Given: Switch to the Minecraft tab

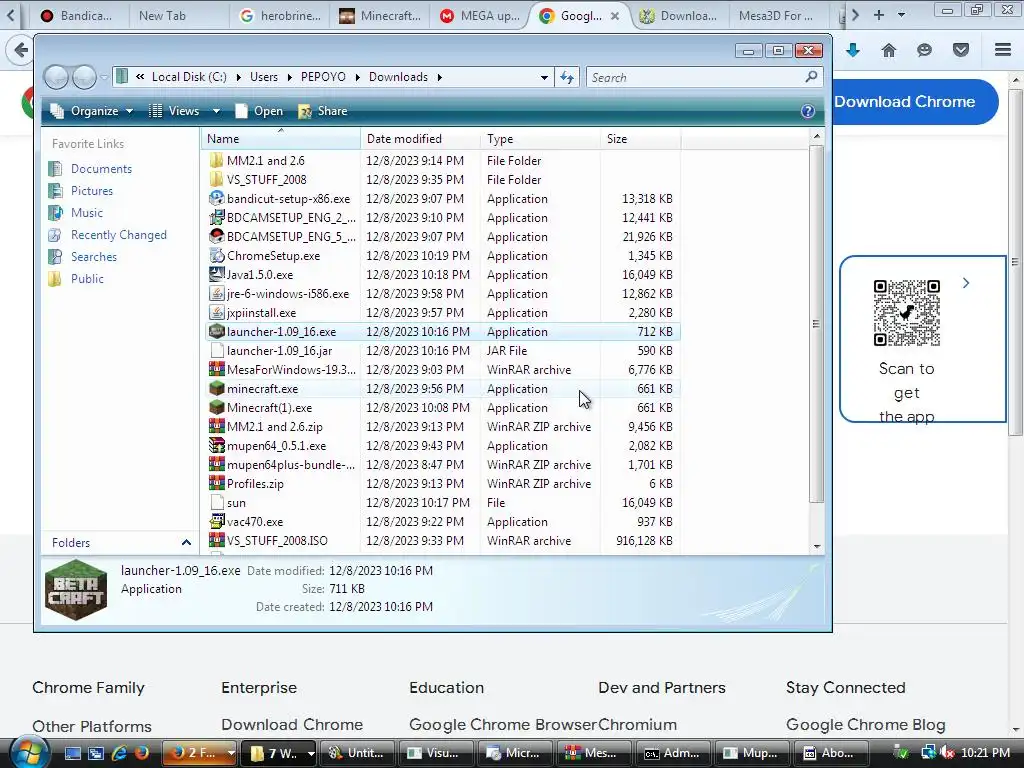Looking at the screenshot, I should click(381, 16).
